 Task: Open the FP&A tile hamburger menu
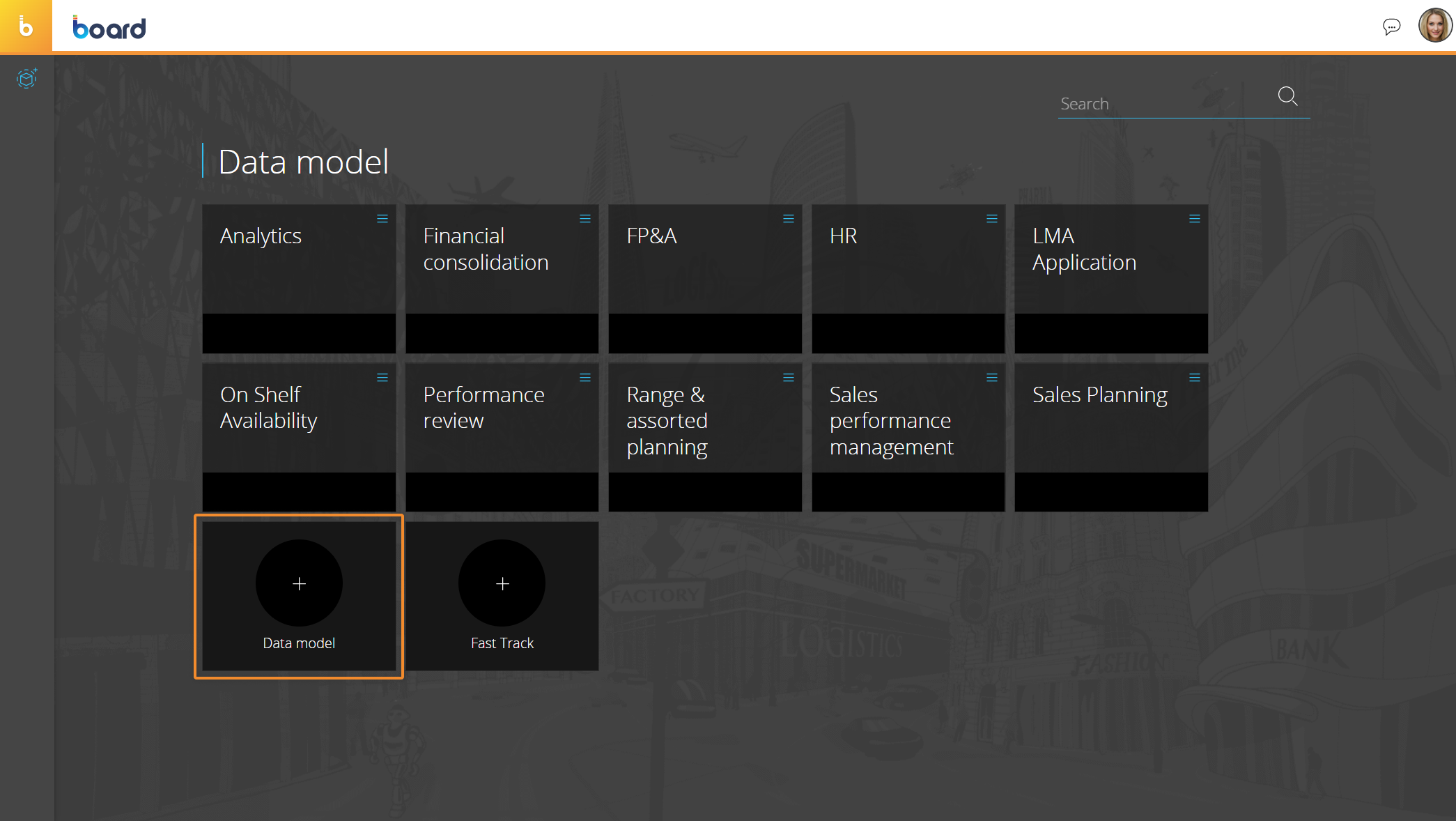click(x=789, y=219)
